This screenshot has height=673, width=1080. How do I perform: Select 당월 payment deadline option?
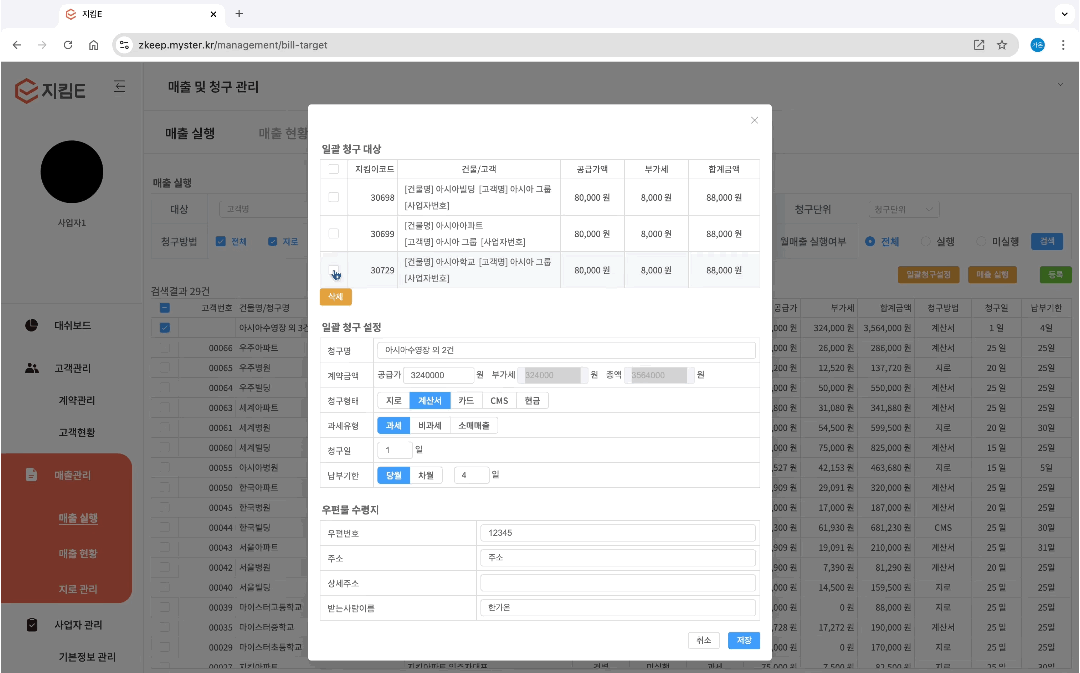(x=393, y=475)
